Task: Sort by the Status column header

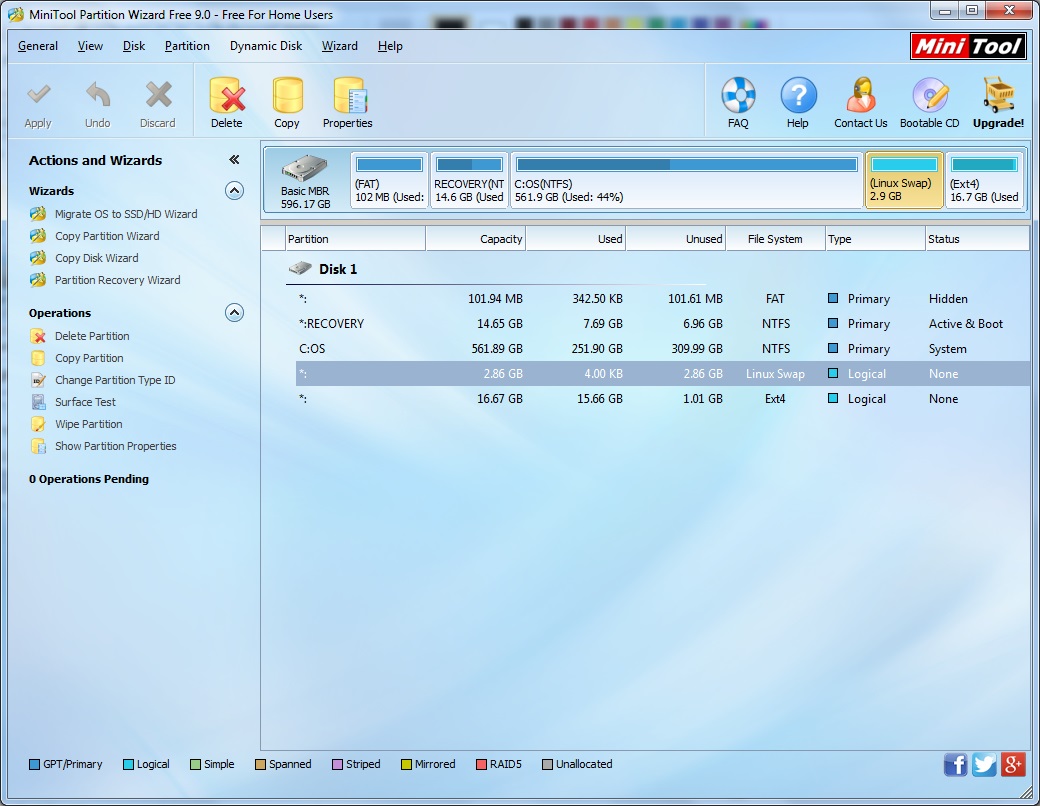Action: 977,239
